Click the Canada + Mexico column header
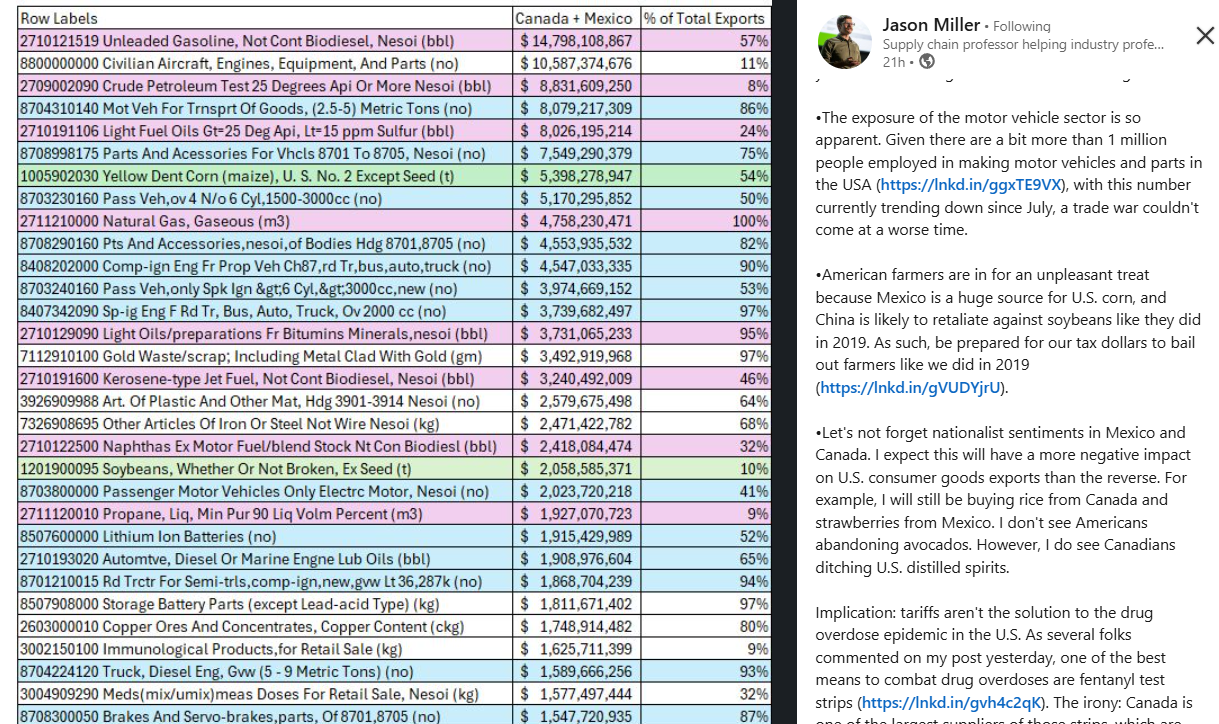 coord(574,18)
